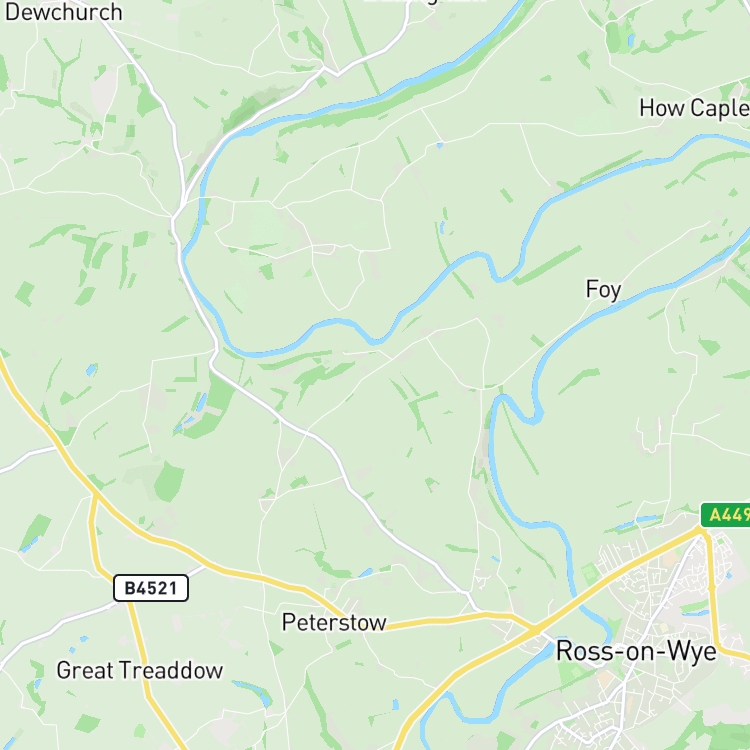Click the white road fork at the top center

point(337,74)
